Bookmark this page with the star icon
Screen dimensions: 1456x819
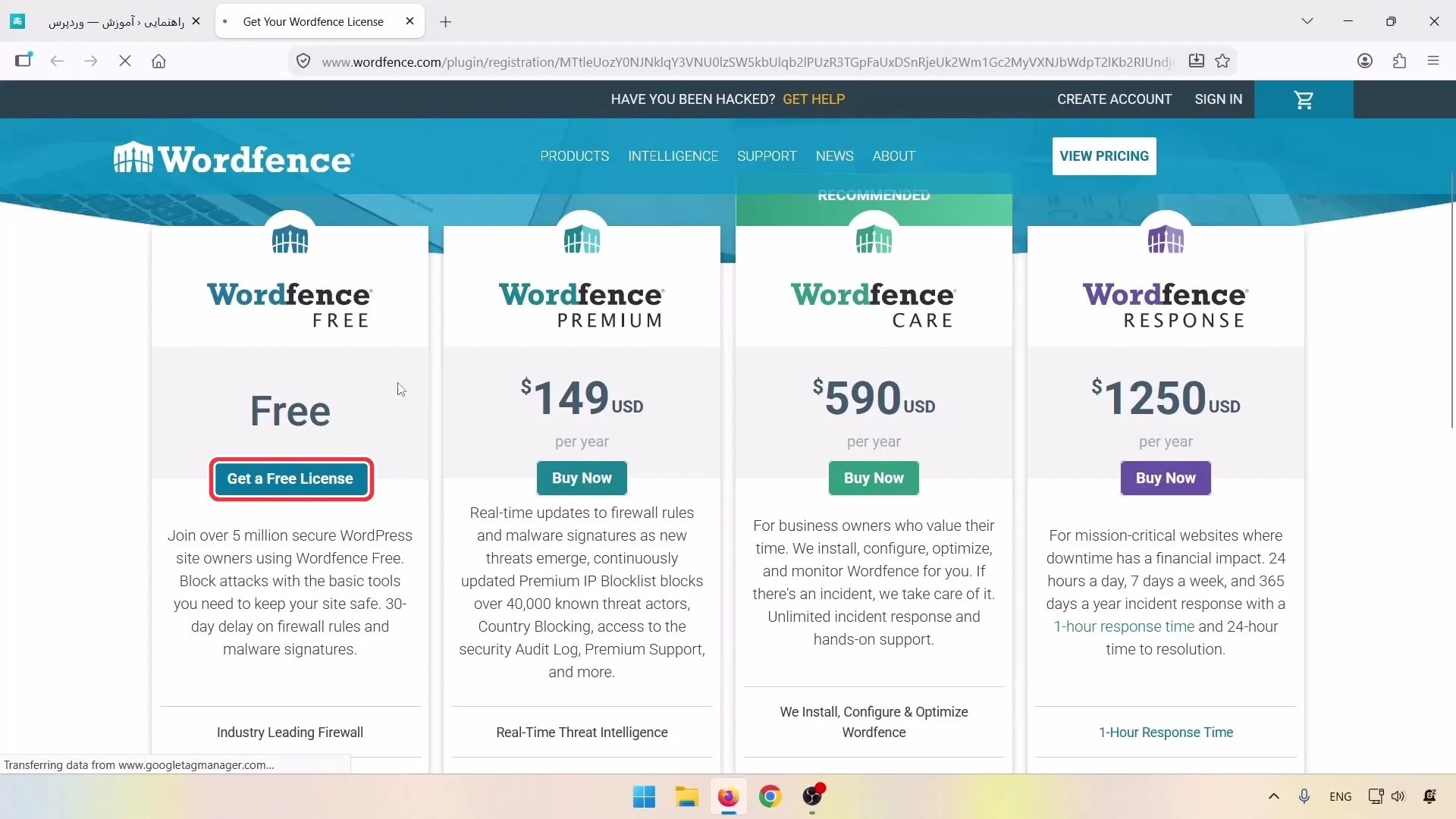pos(1222,61)
